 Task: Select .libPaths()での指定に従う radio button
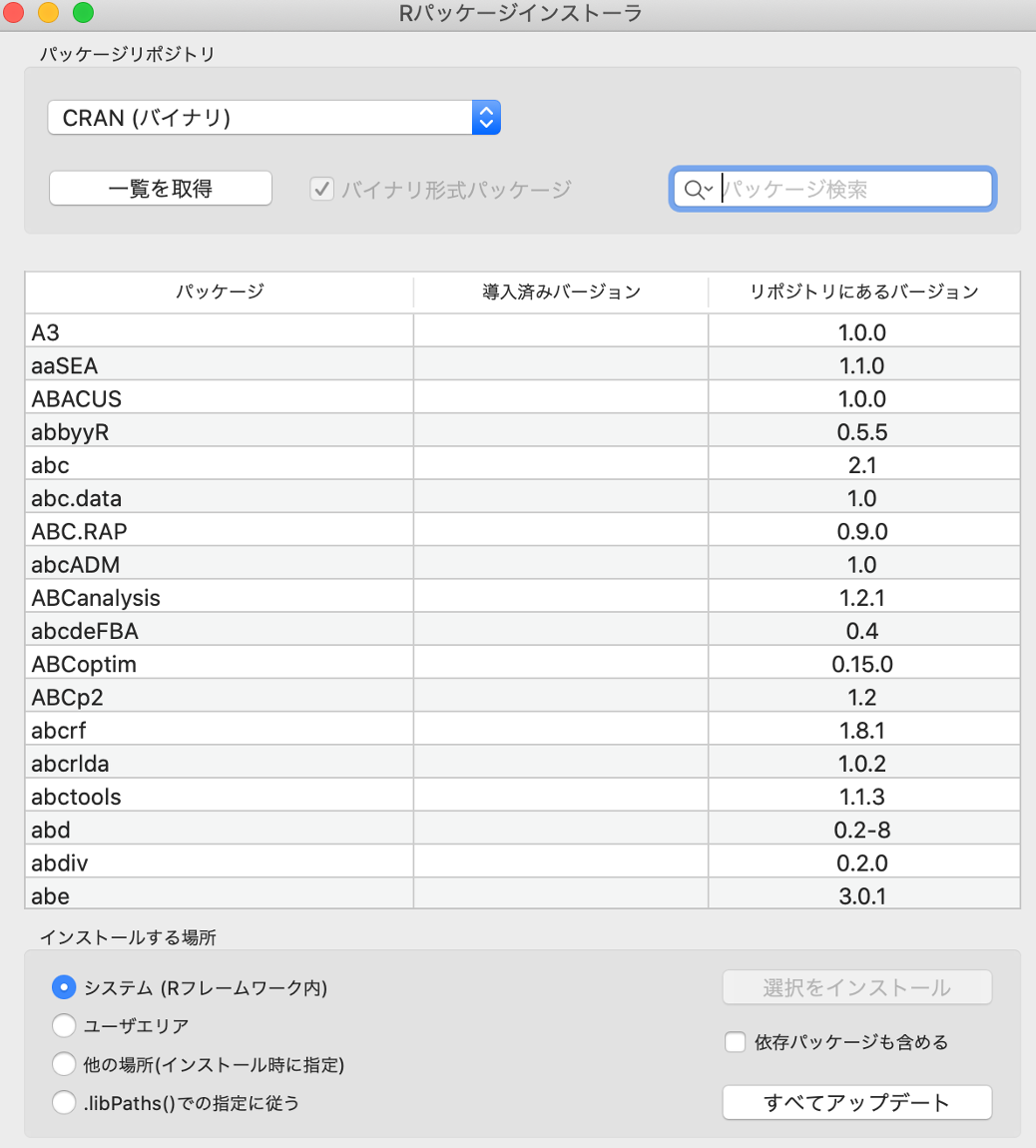(x=64, y=1103)
